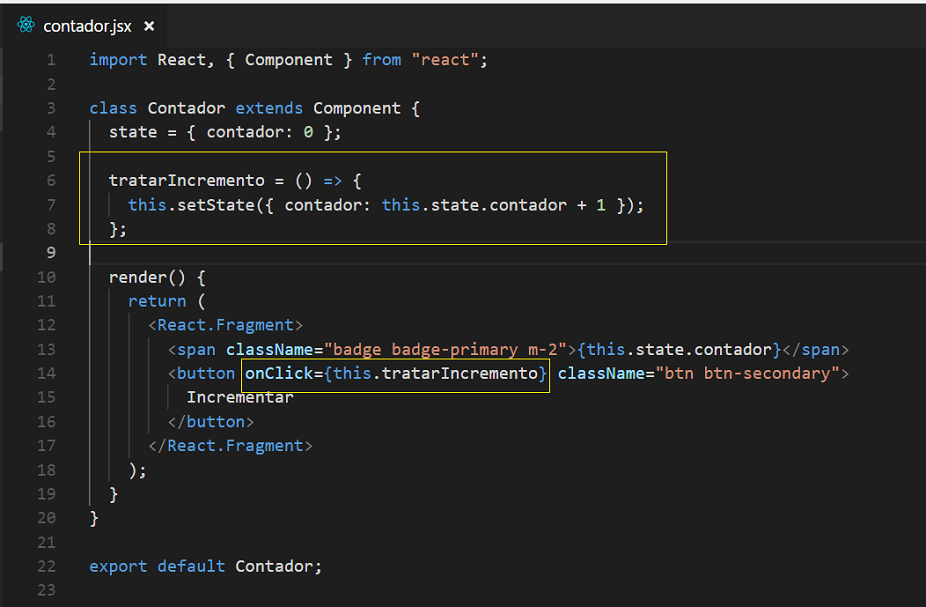Screen dimensions: 926x607
Task: Click the state initializer on line 4
Action: click(225, 132)
